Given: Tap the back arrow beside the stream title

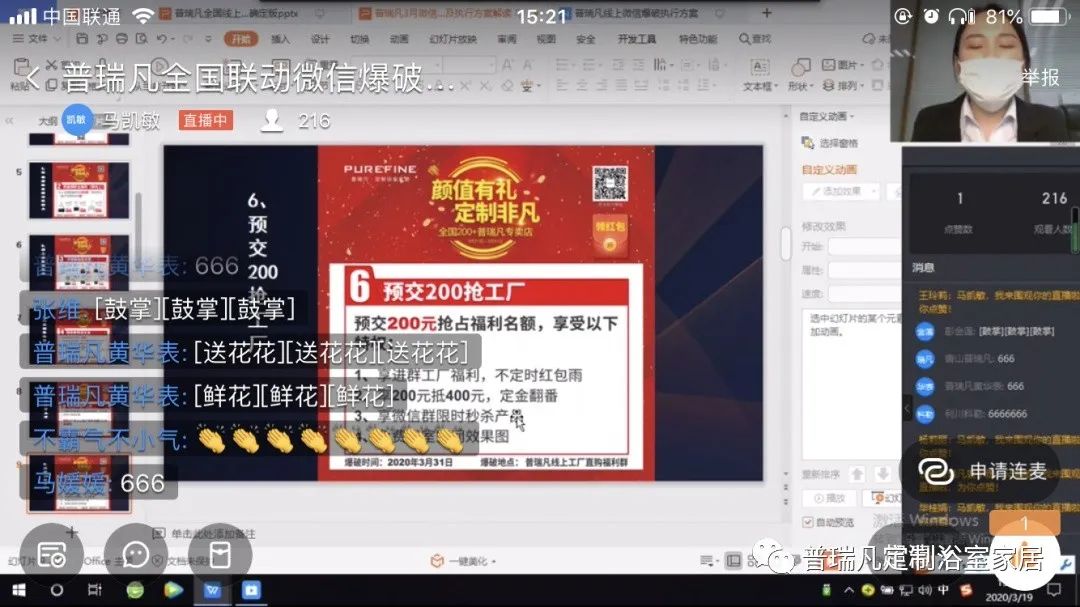Looking at the screenshot, I should 32,77.
